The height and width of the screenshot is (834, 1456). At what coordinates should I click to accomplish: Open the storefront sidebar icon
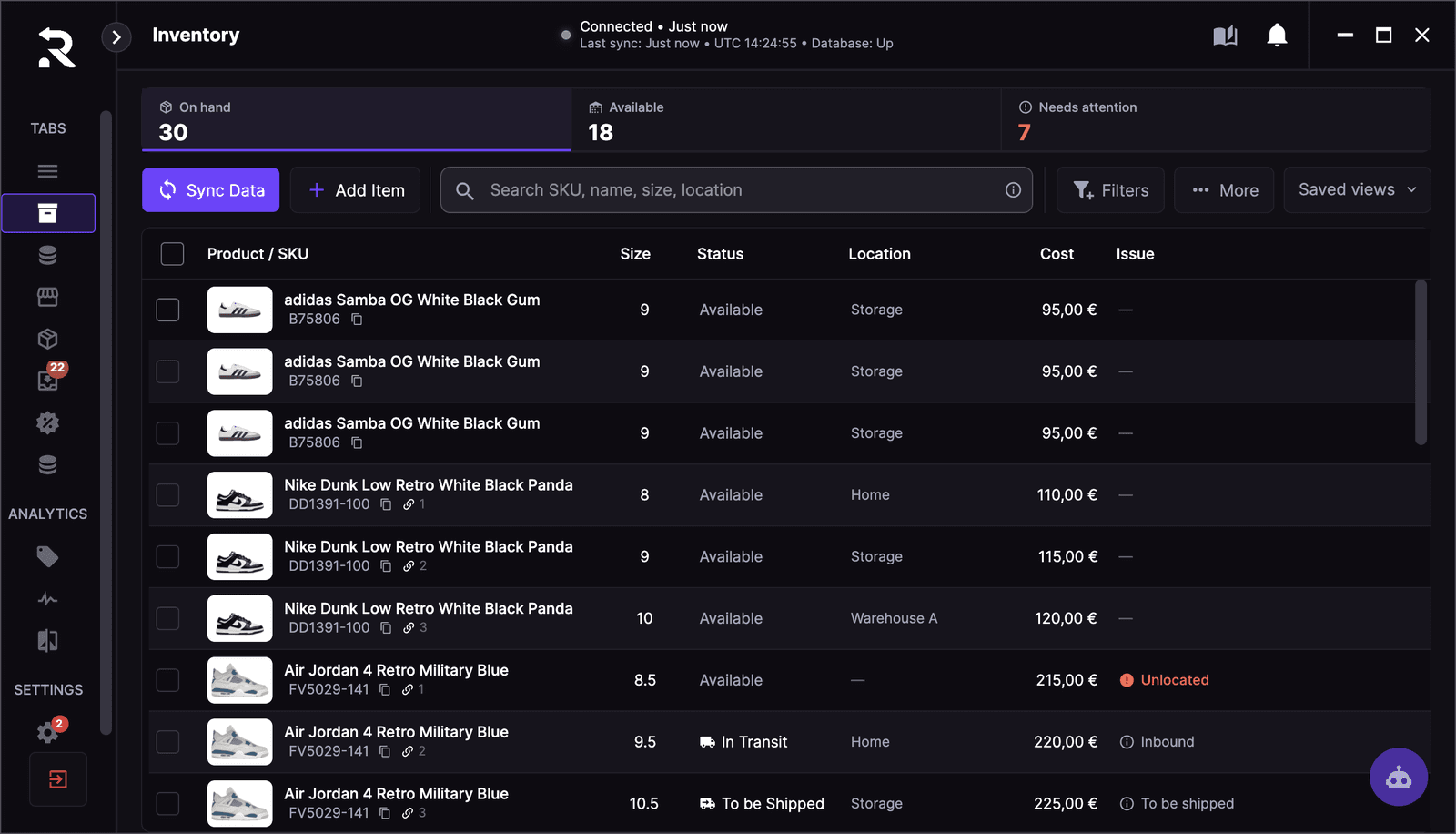tap(47, 297)
